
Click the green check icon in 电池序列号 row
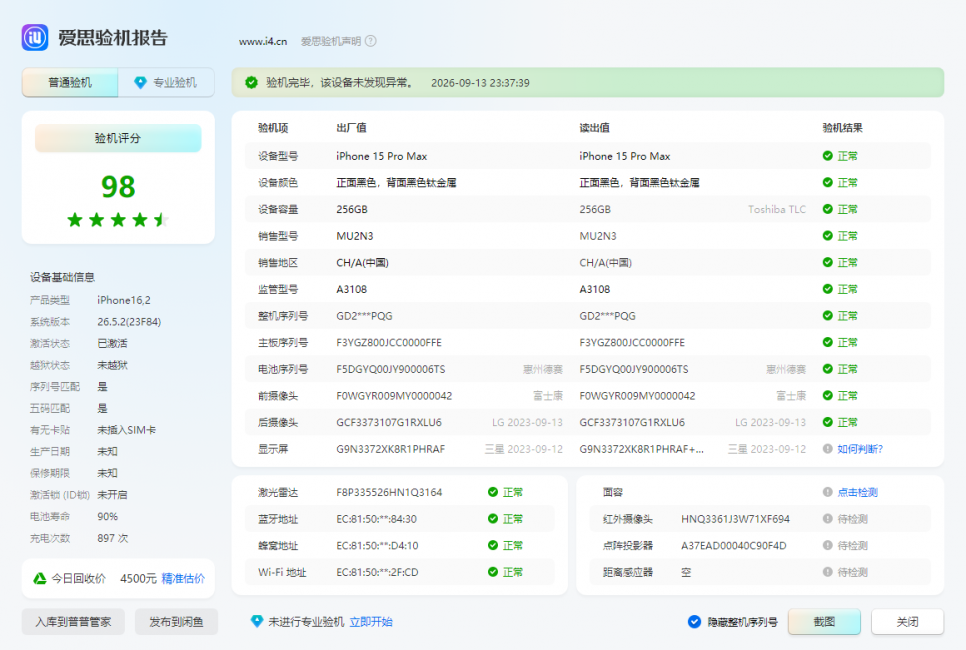click(x=827, y=369)
